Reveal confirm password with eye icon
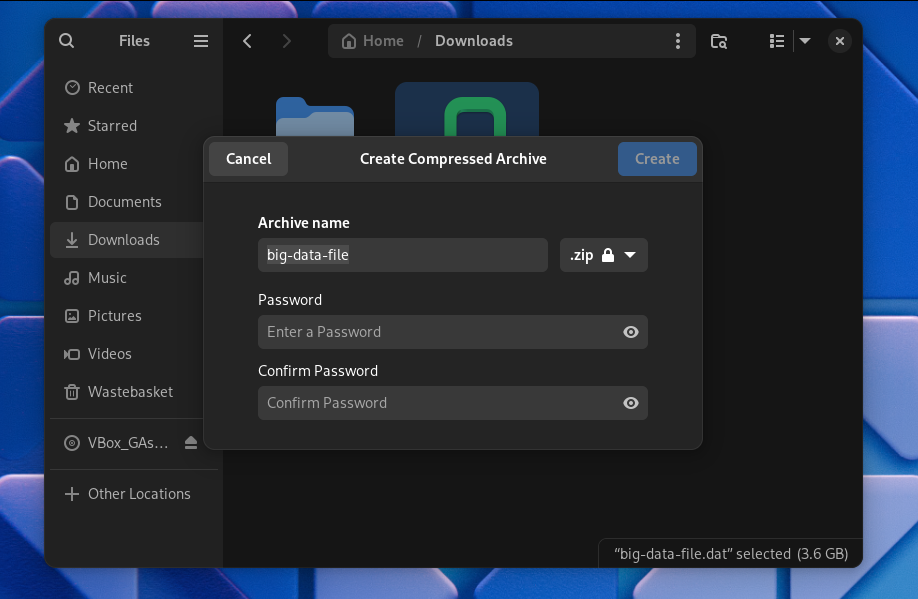Screen dimensions: 918x599 point(631,403)
